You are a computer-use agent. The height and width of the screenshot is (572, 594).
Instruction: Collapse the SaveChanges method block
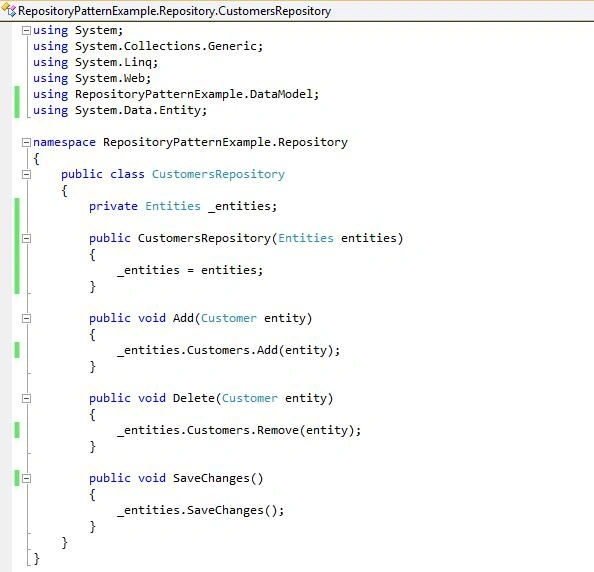(x=26, y=479)
